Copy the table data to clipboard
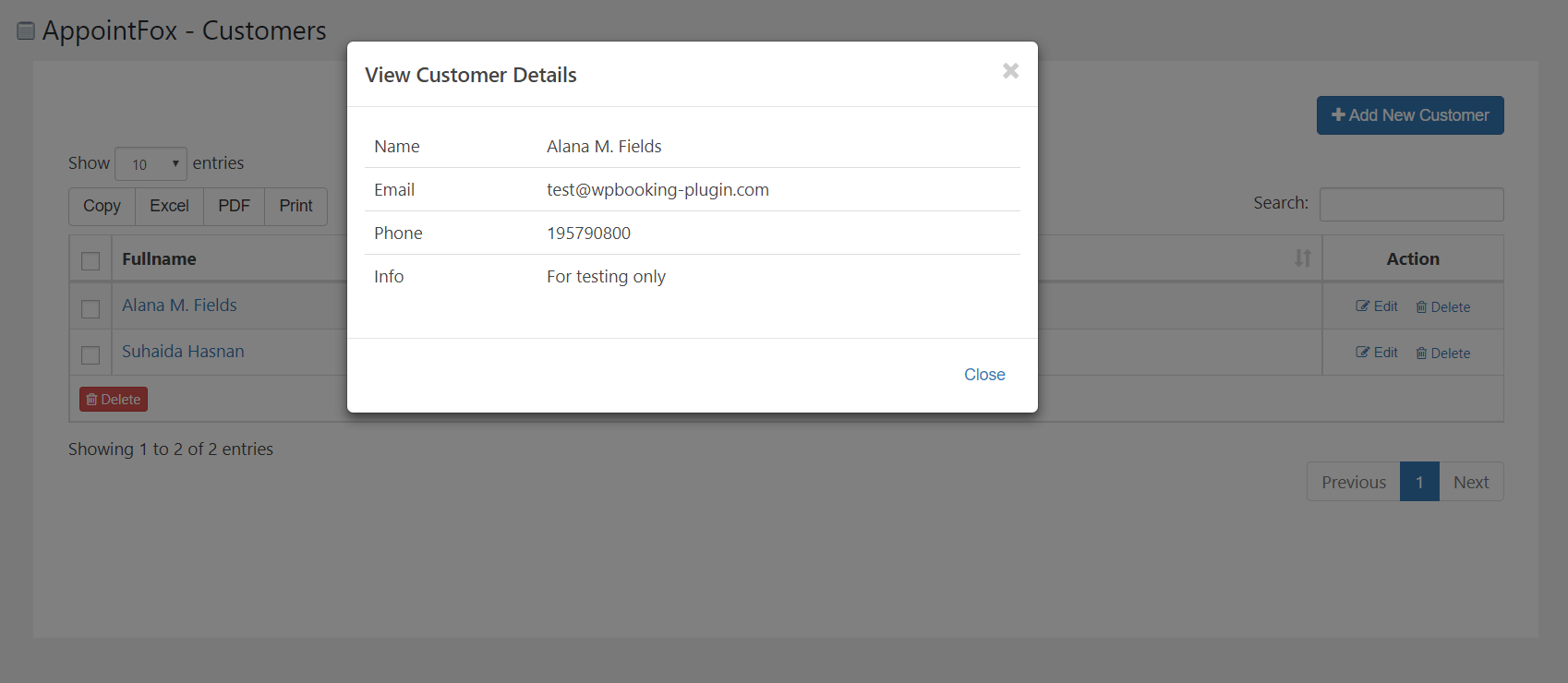Image resolution: width=1568 pixels, height=683 pixels. (102, 206)
